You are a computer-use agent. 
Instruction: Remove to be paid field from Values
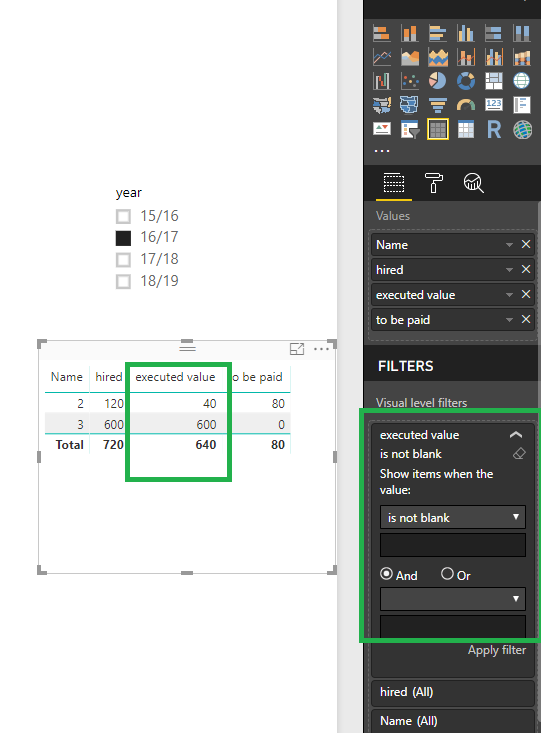[x=526, y=319]
